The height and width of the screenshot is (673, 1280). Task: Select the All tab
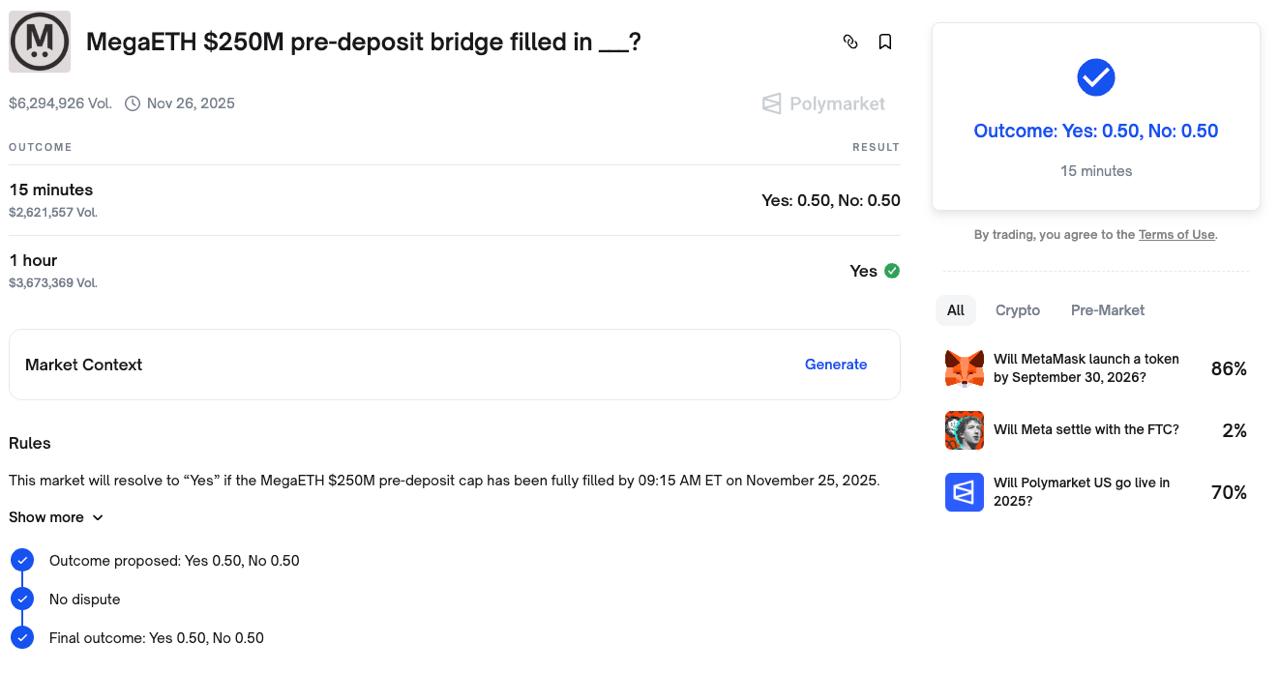tap(956, 310)
